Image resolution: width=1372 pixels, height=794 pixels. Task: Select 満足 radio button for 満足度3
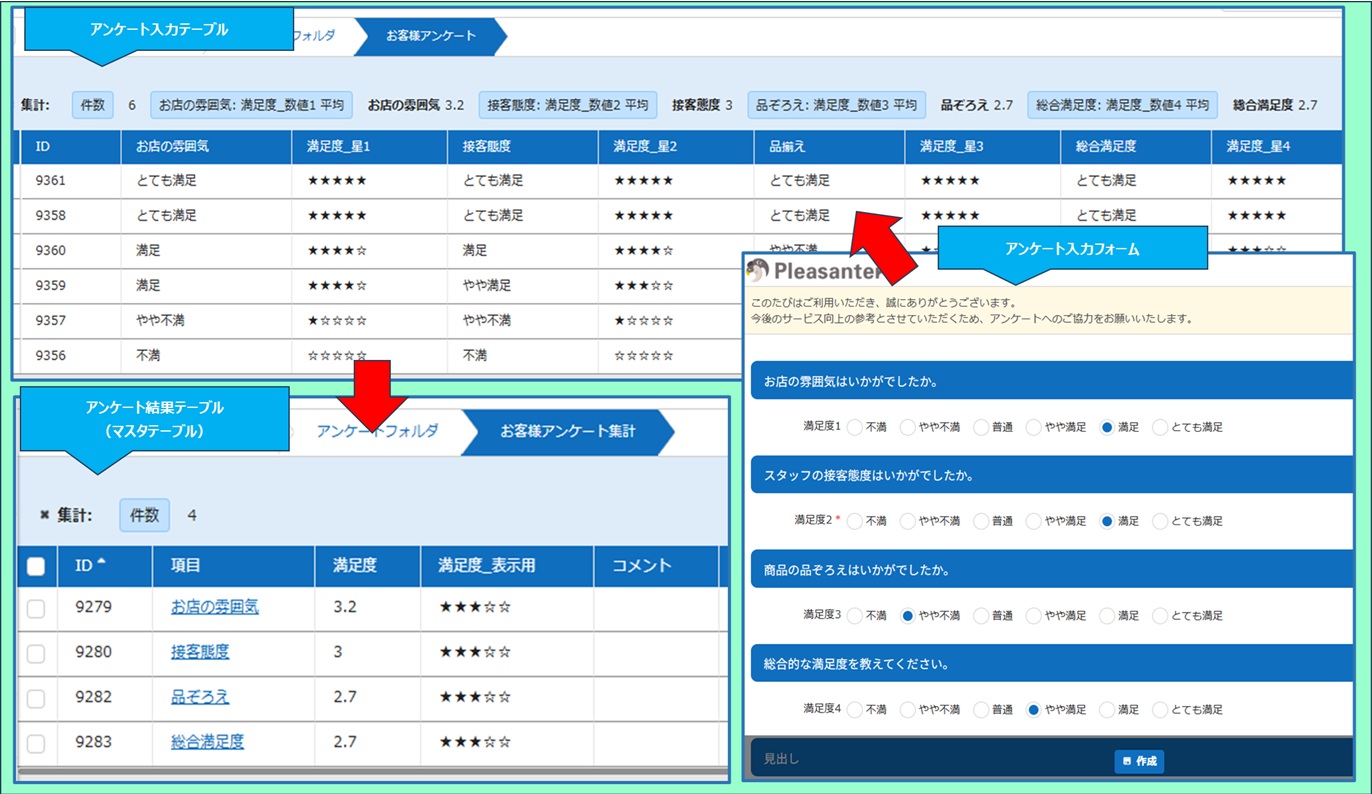tap(1107, 616)
